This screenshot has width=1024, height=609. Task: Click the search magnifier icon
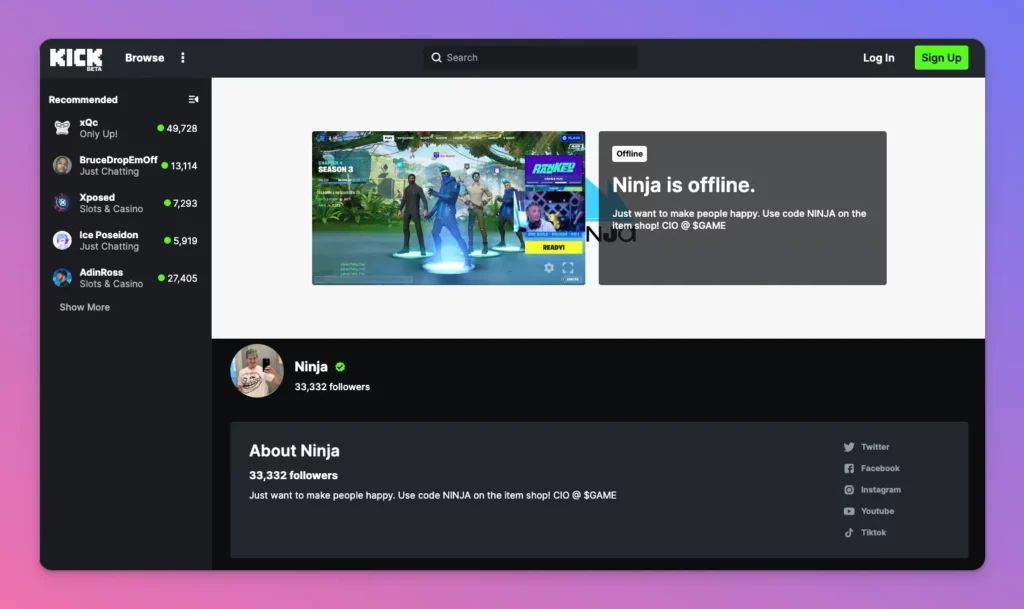(436, 57)
